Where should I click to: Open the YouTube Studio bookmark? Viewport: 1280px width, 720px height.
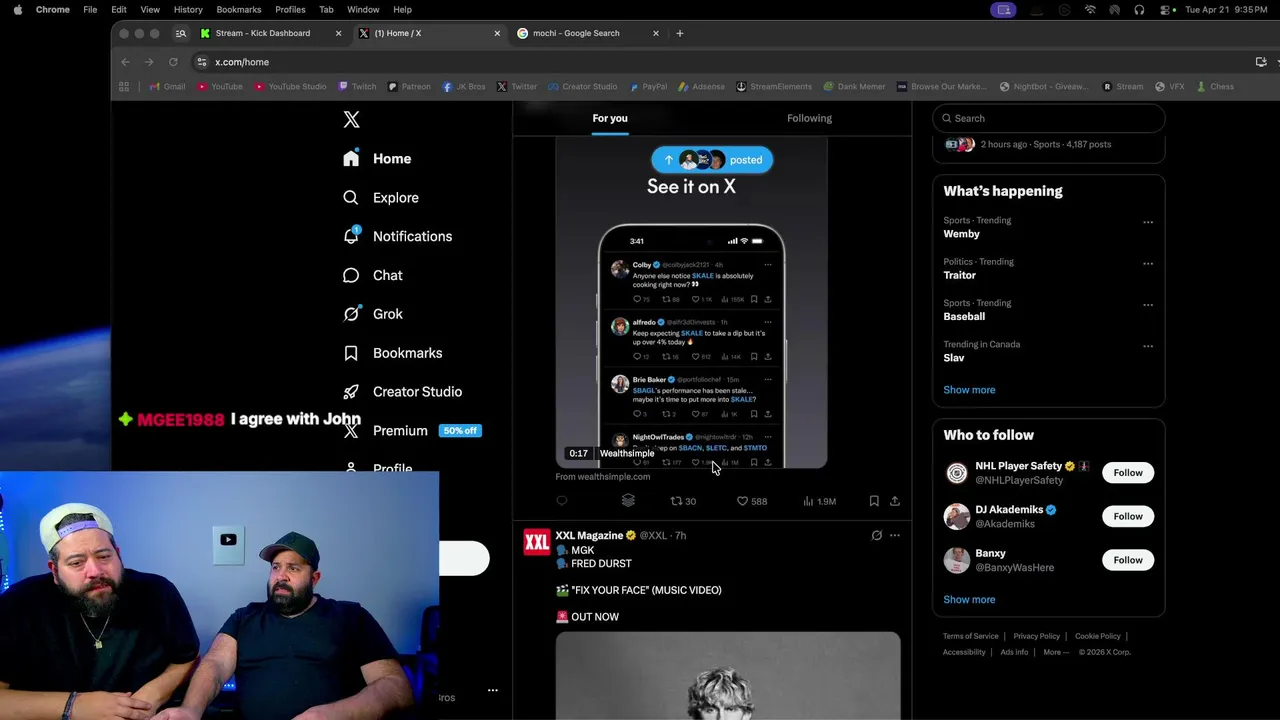[290, 87]
